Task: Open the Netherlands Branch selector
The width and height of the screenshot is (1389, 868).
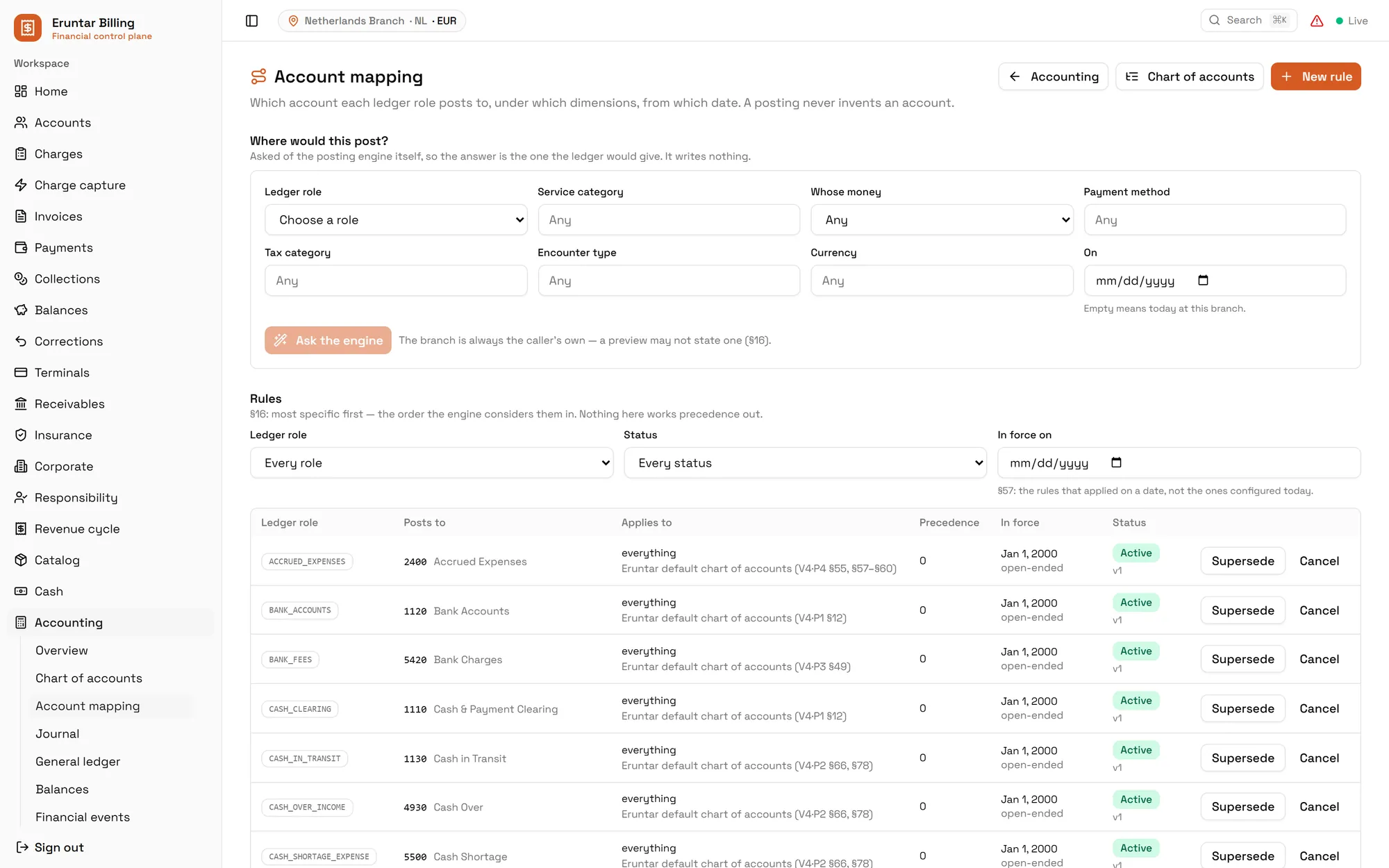Action: (x=372, y=21)
